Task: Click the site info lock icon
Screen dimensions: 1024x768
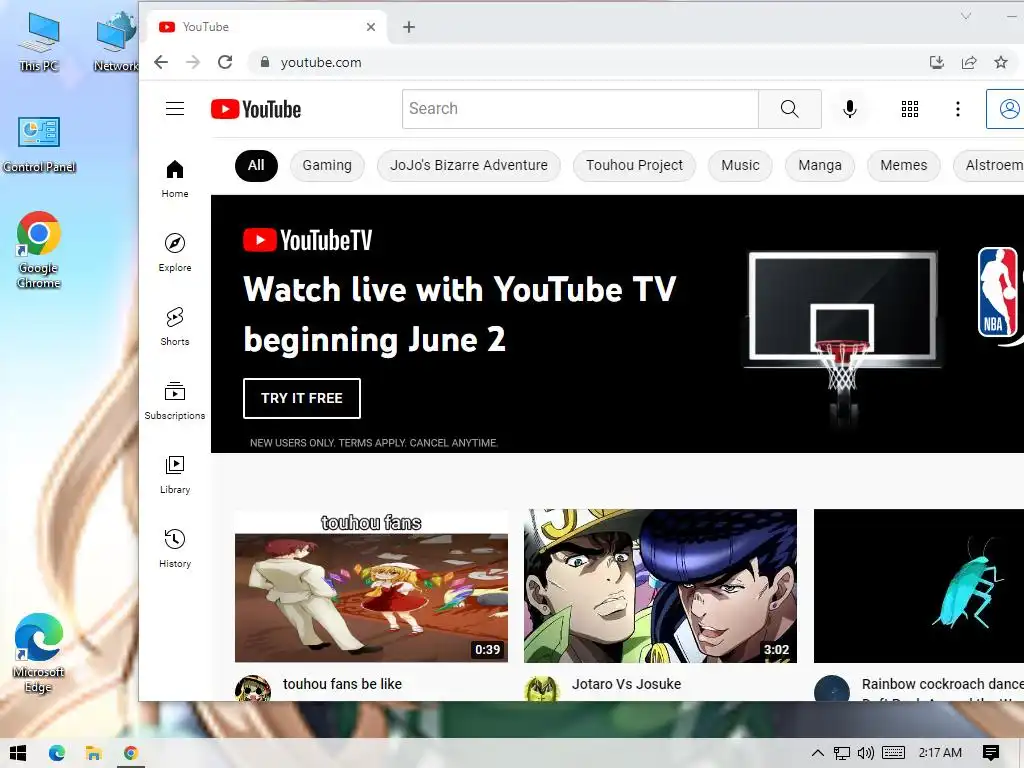Action: (x=264, y=62)
